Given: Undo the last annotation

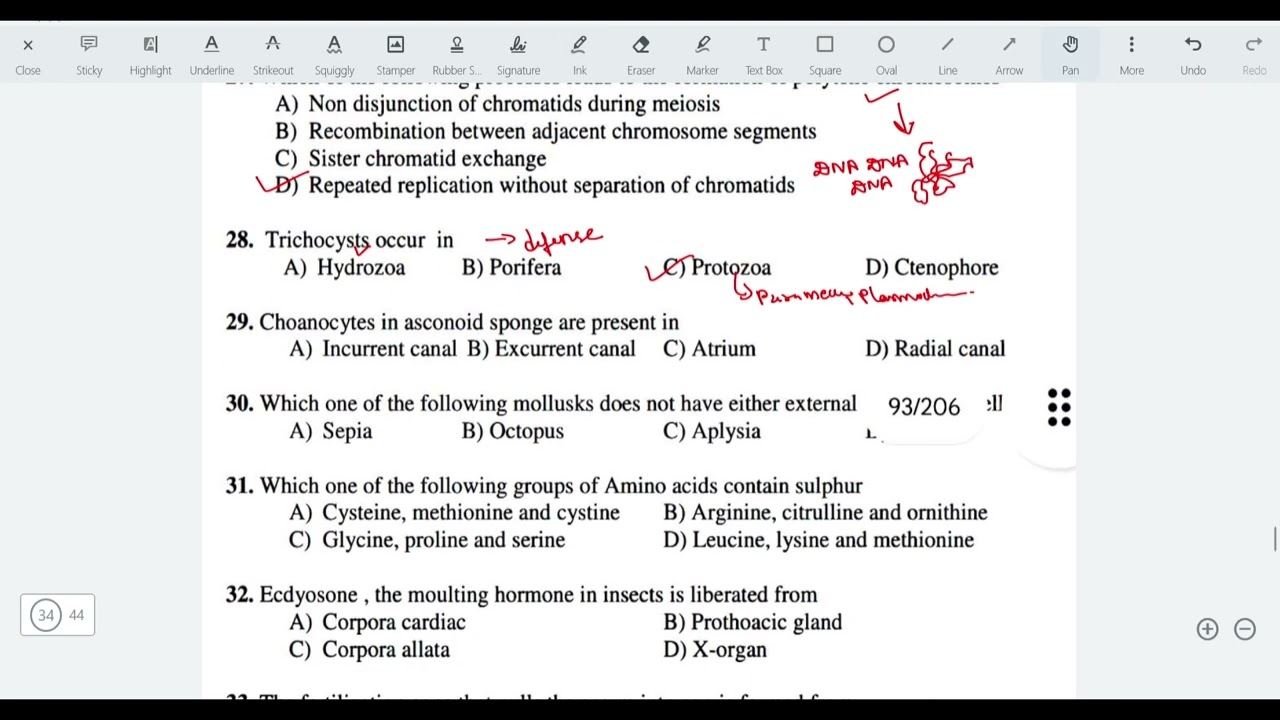Looking at the screenshot, I should coord(1193,55).
